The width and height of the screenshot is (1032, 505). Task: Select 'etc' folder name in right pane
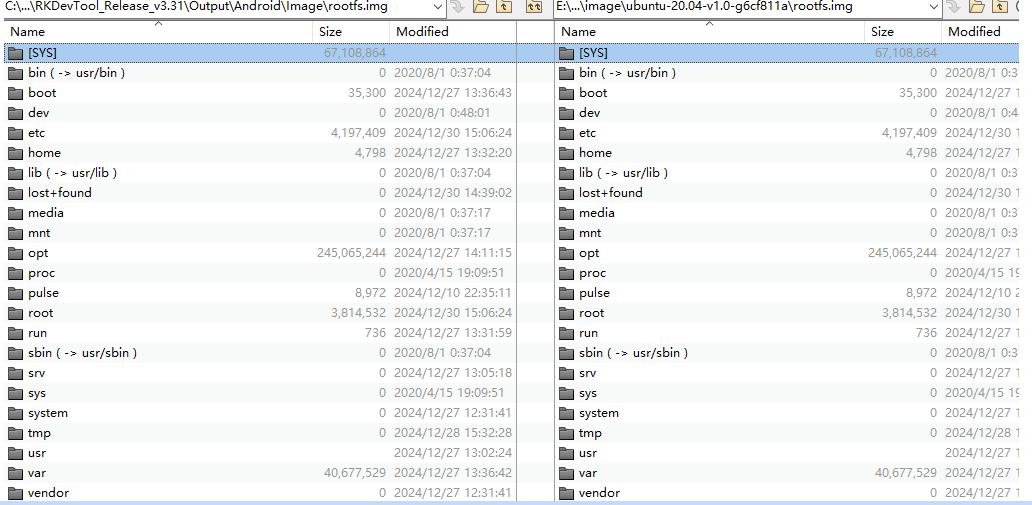pyautogui.click(x=588, y=133)
